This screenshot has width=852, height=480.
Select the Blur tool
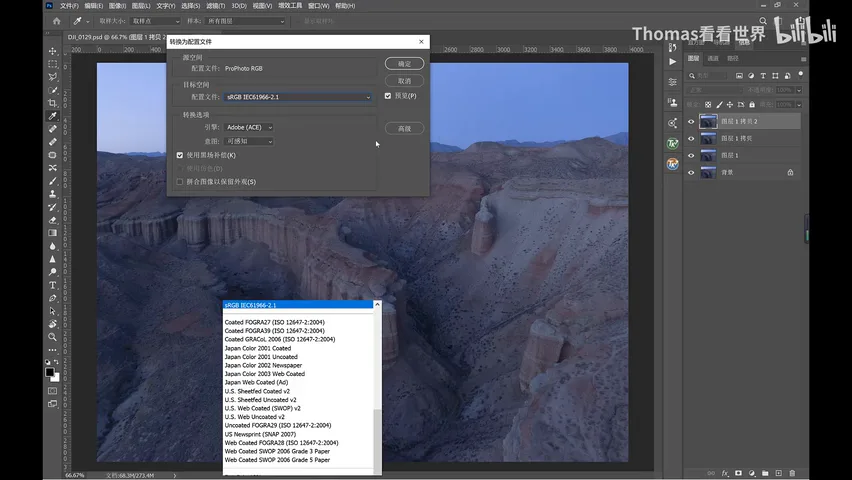pyautogui.click(x=53, y=246)
